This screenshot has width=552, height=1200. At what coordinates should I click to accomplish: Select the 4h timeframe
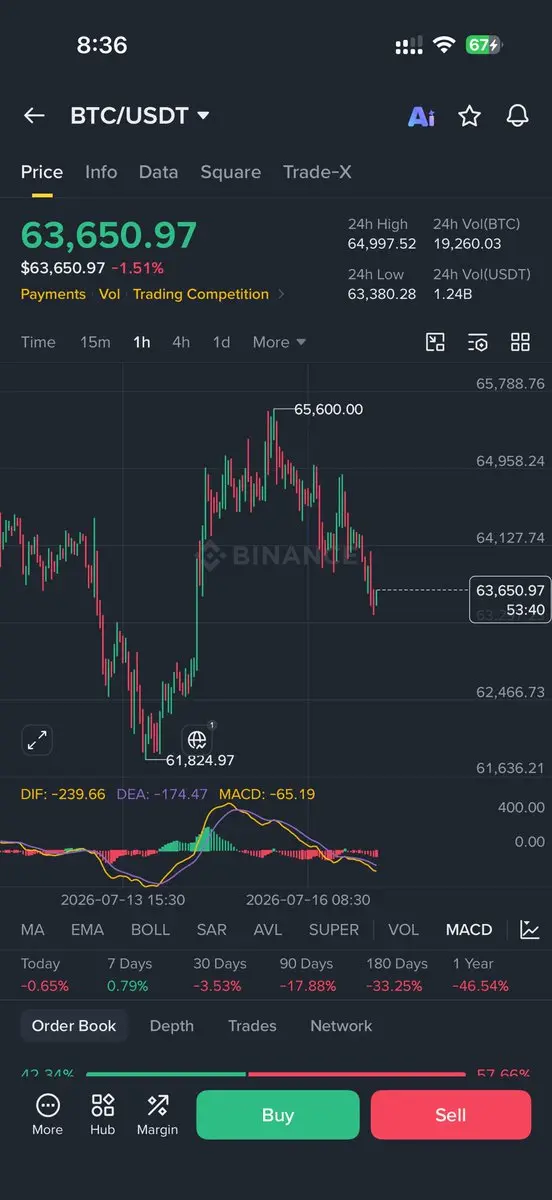181,342
